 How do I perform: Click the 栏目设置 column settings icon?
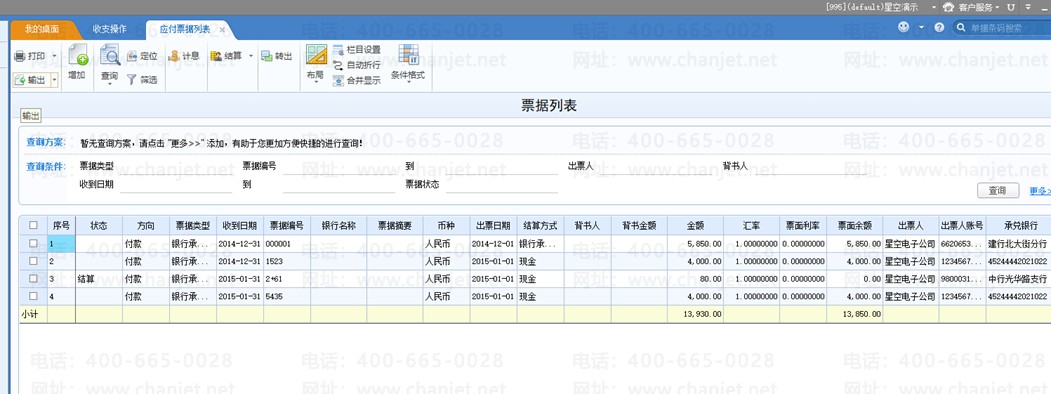[338, 50]
